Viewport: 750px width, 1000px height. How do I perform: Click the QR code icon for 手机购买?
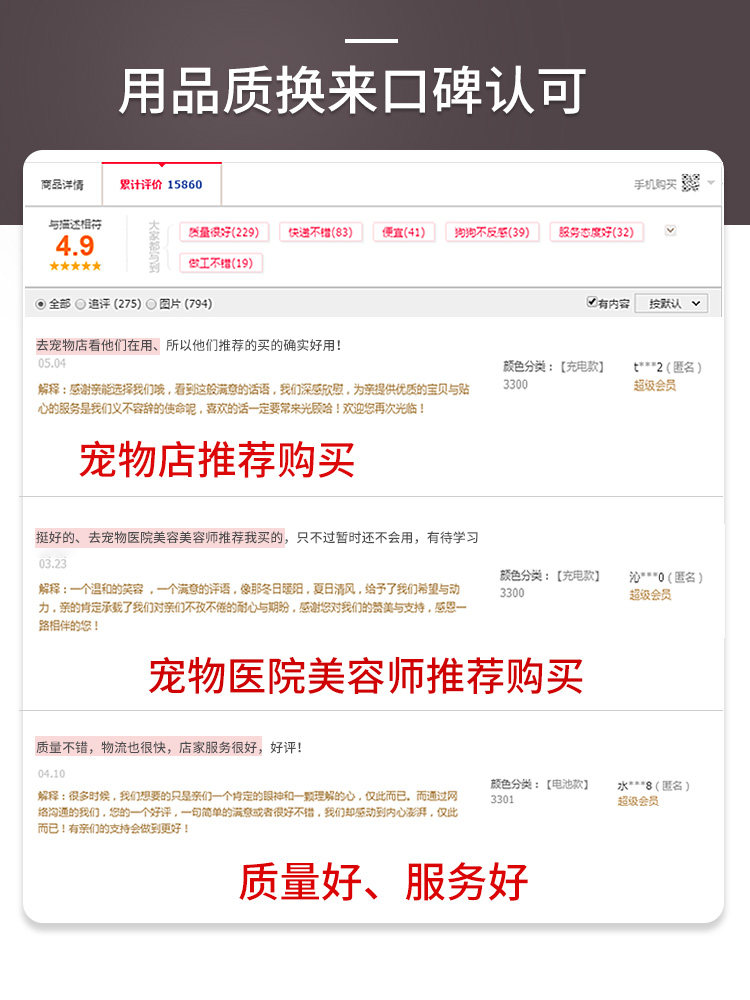[x=690, y=183]
